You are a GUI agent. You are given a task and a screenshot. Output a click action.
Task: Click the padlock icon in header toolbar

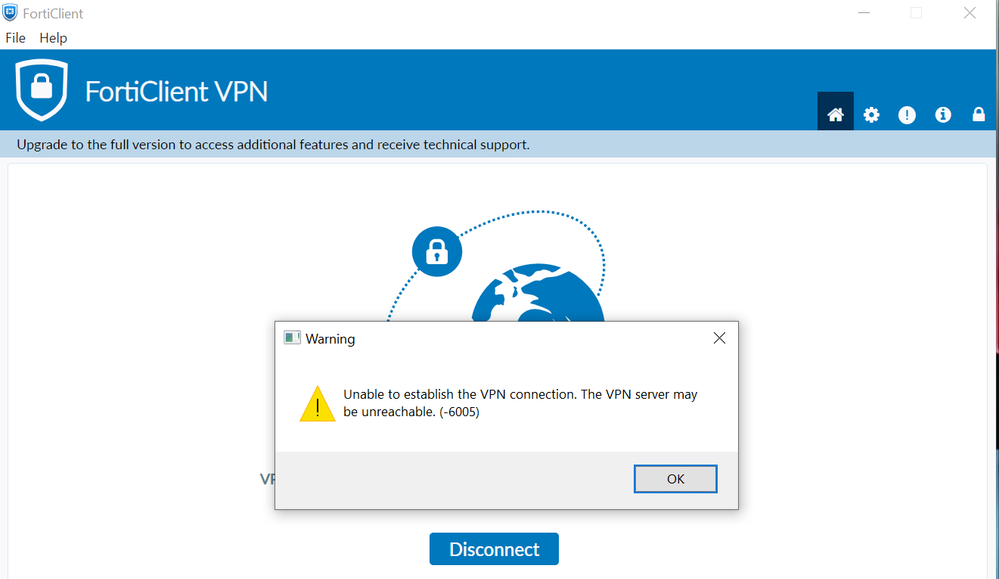coord(979,114)
